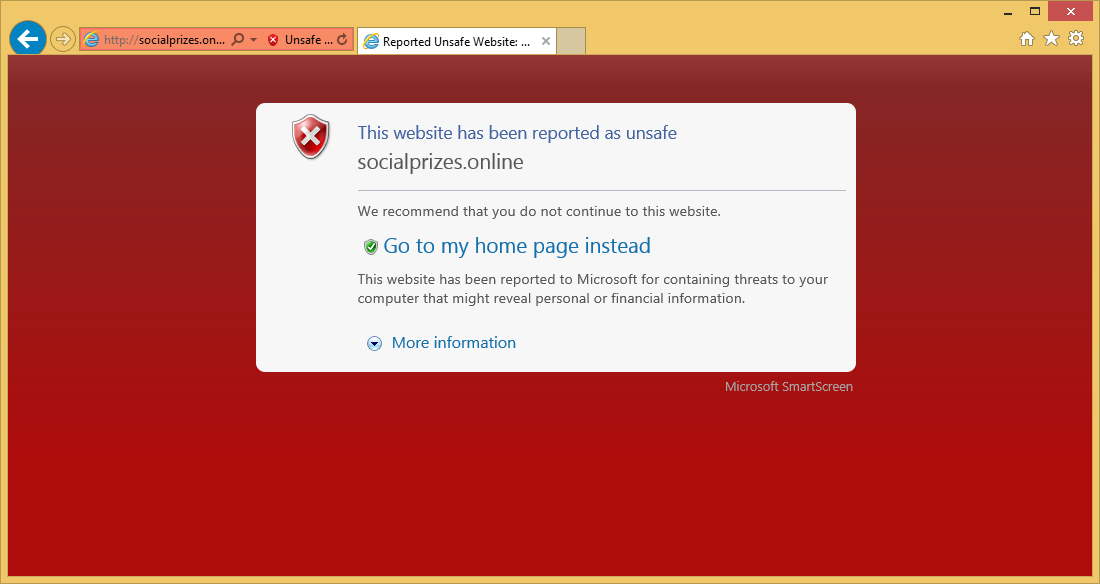1100x584 pixels.
Task: Refresh the page with the reload icon
Action: pos(342,40)
